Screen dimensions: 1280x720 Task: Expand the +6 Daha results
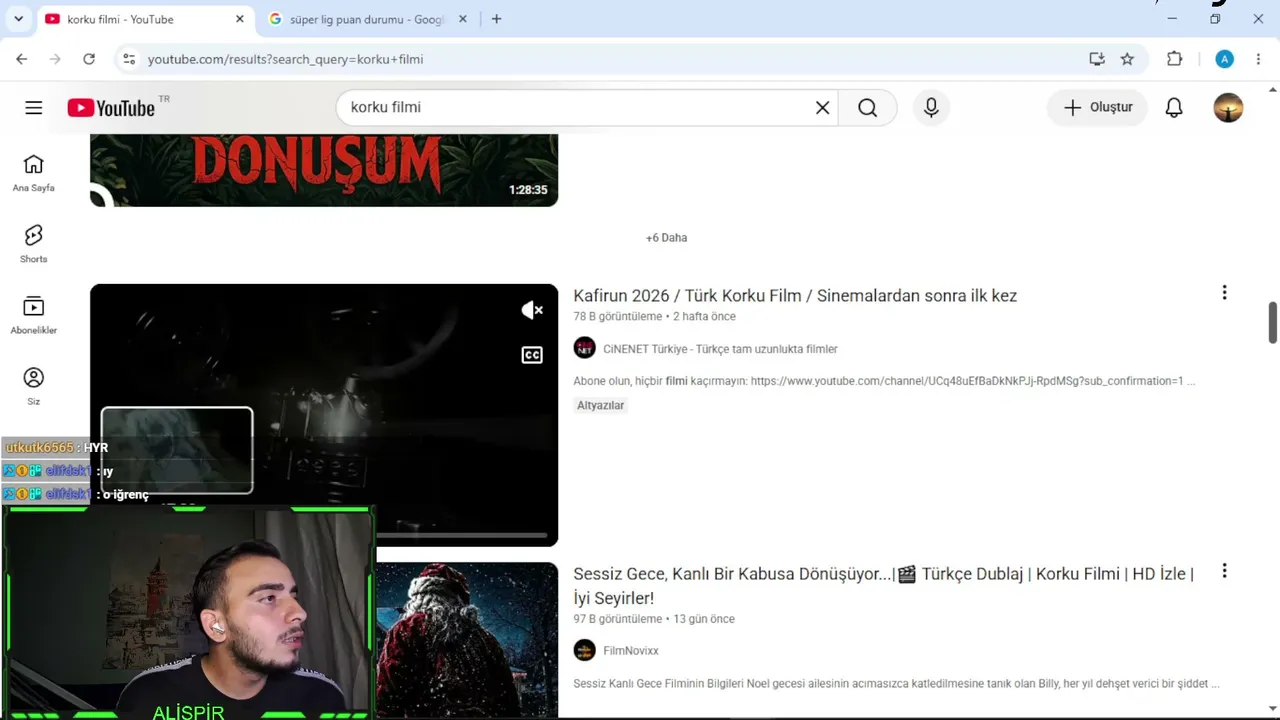(x=666, y=238)
